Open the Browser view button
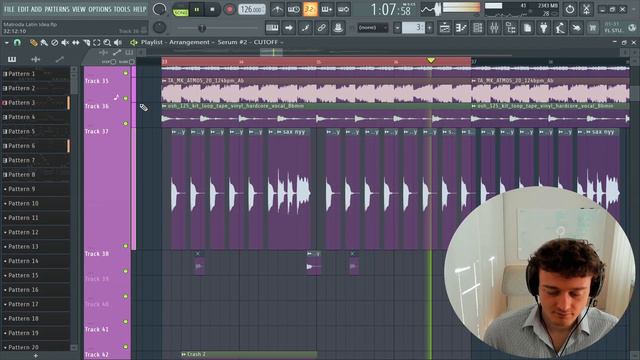 511,28
